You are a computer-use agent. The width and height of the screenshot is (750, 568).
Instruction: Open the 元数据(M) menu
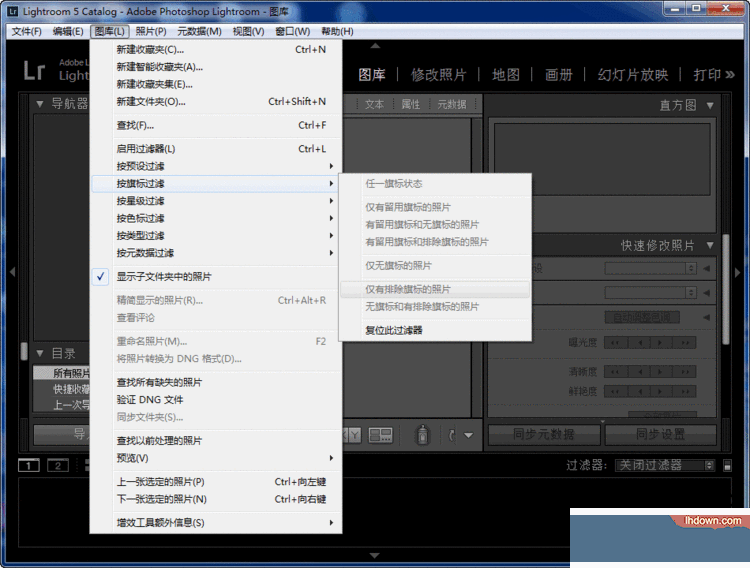click(x=199, y=32)
